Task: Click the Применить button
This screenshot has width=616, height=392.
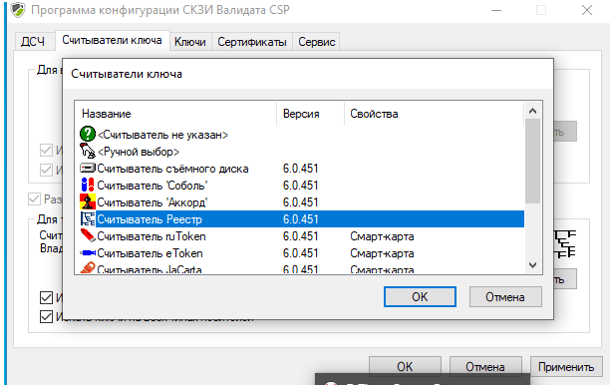Action: coord(566,366)
